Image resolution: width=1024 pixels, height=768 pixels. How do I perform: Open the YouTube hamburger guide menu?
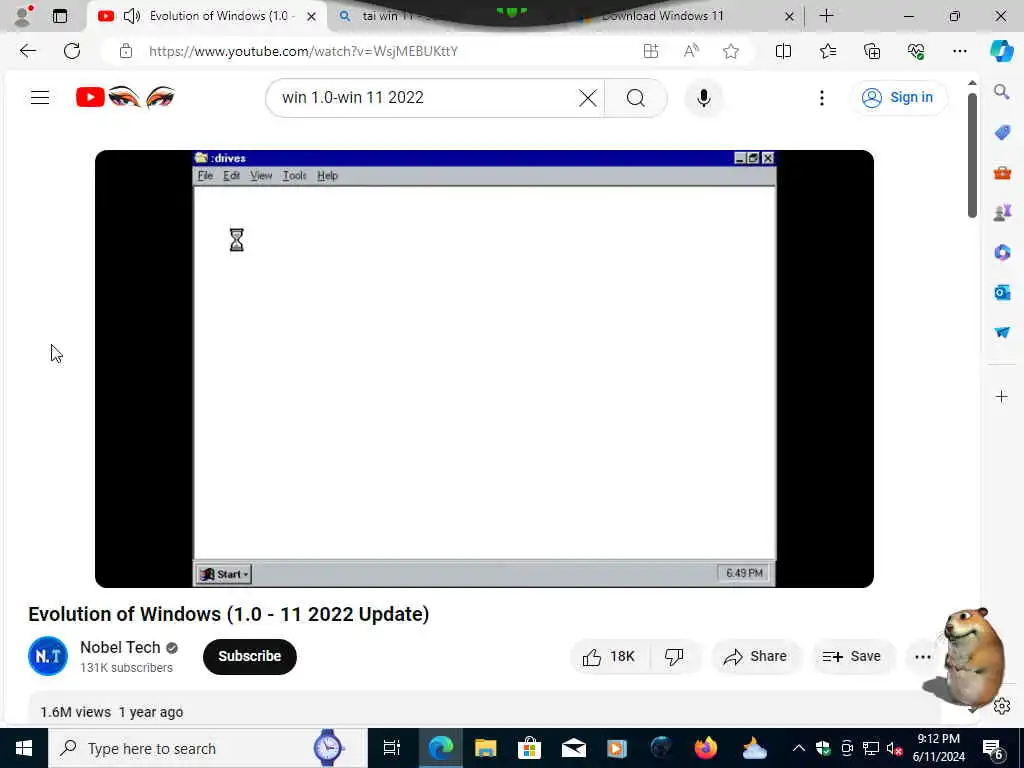point(40,97)
